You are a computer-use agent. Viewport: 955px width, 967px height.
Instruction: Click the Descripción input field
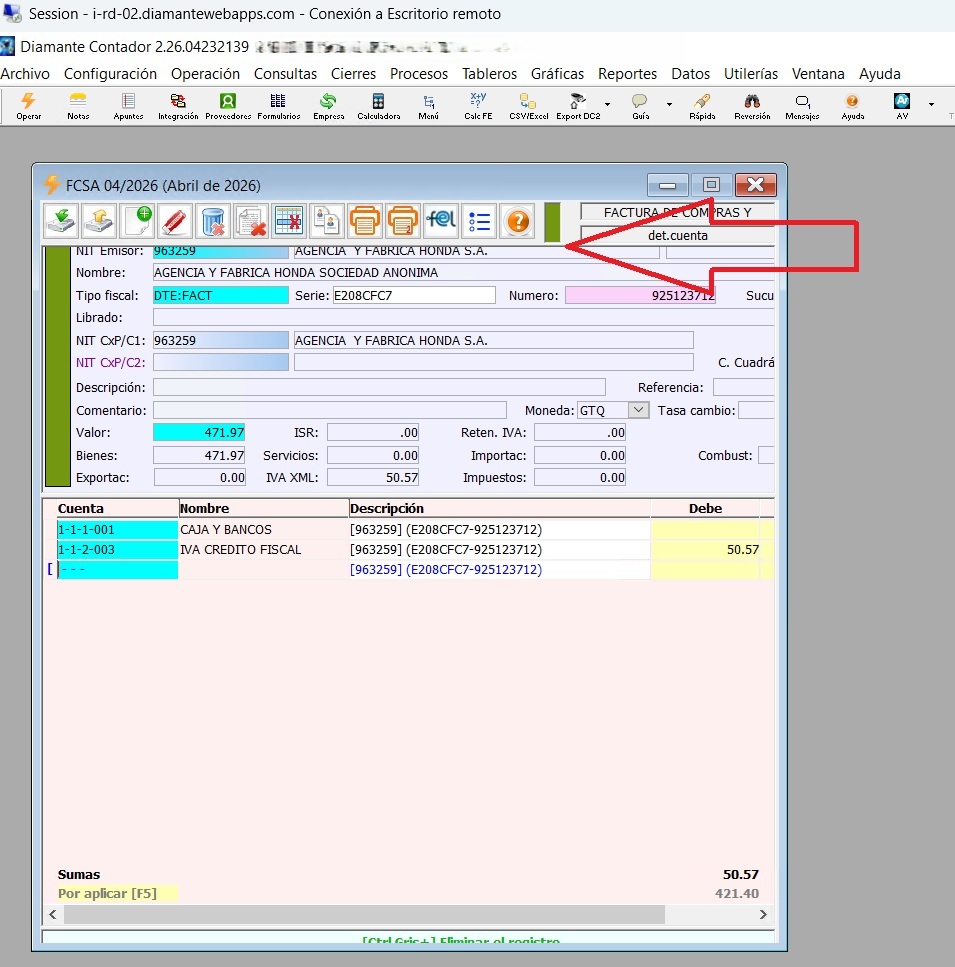pos(379,387)
